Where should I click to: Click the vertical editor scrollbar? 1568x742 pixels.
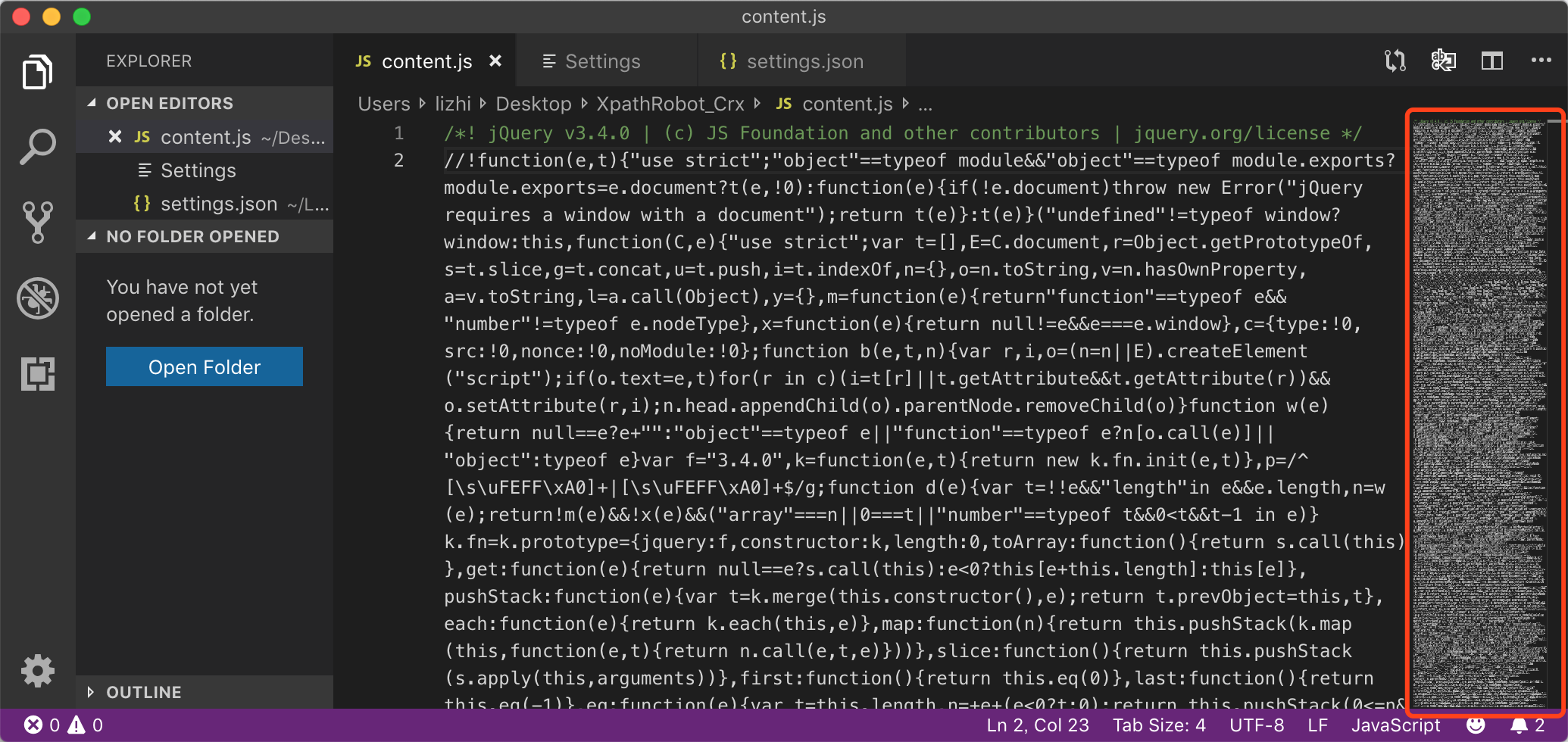[x=1557, y=413]
